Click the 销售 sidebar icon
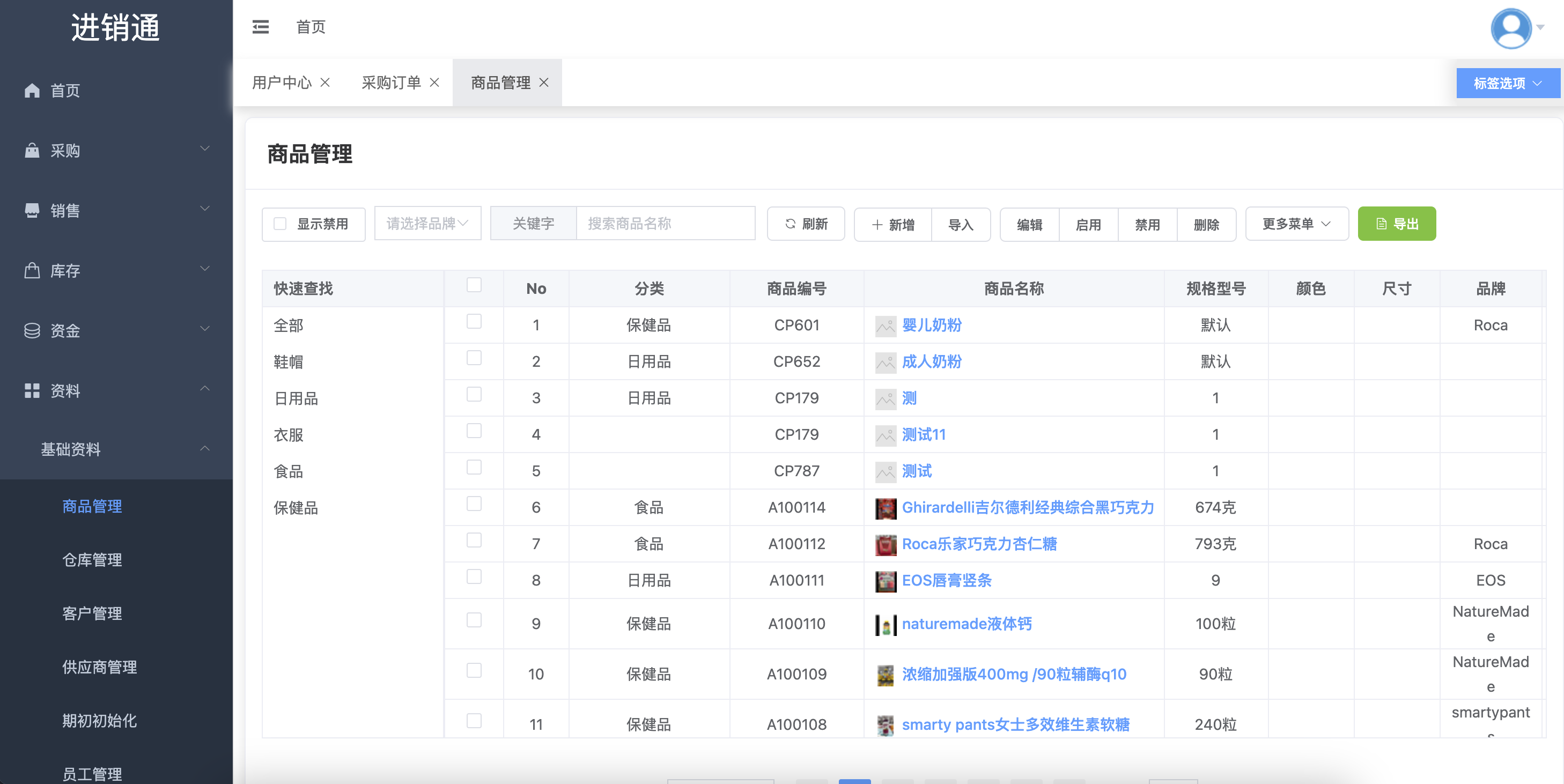The image size is (1564, 784). point(32,210)
